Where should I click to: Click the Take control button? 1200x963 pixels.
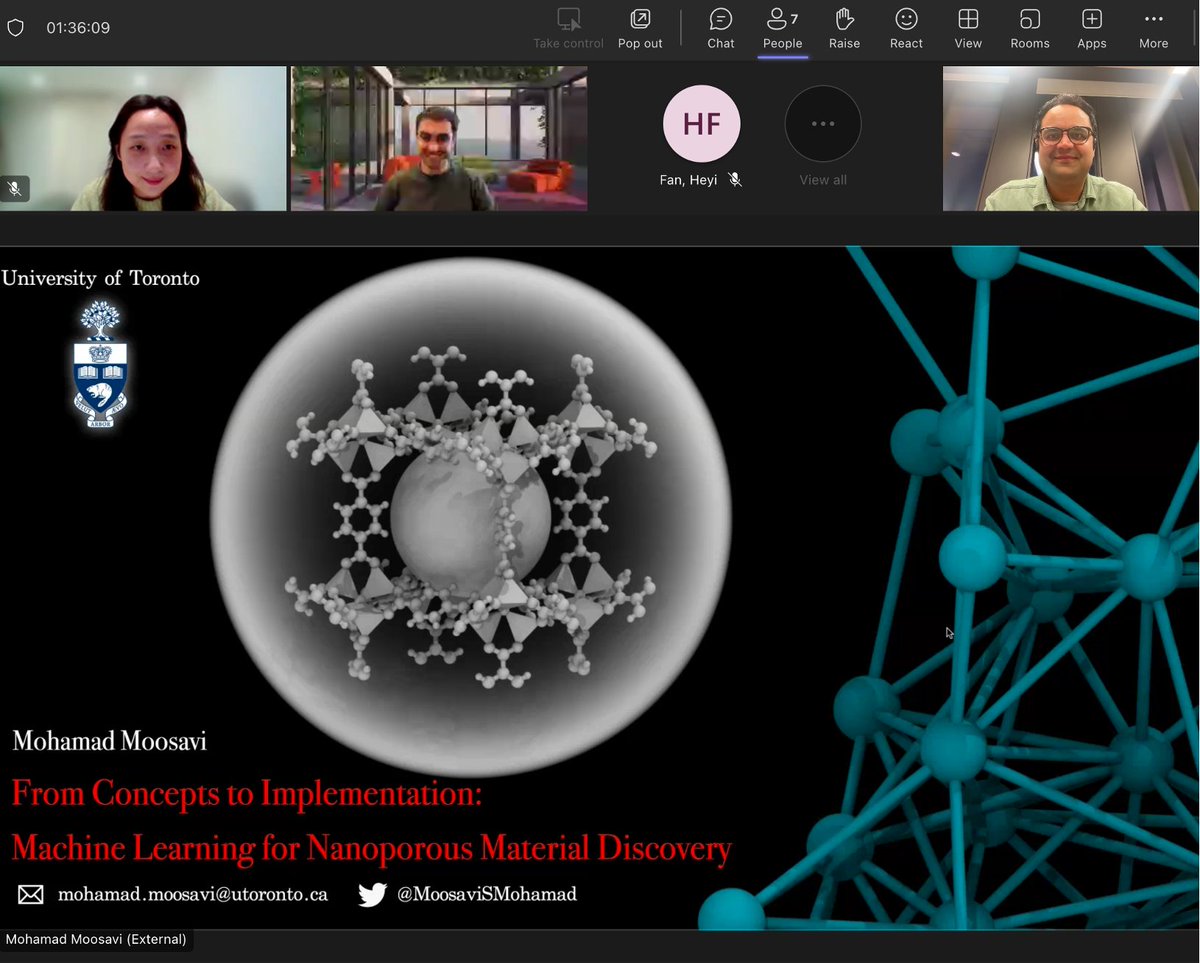coord(568,27)
